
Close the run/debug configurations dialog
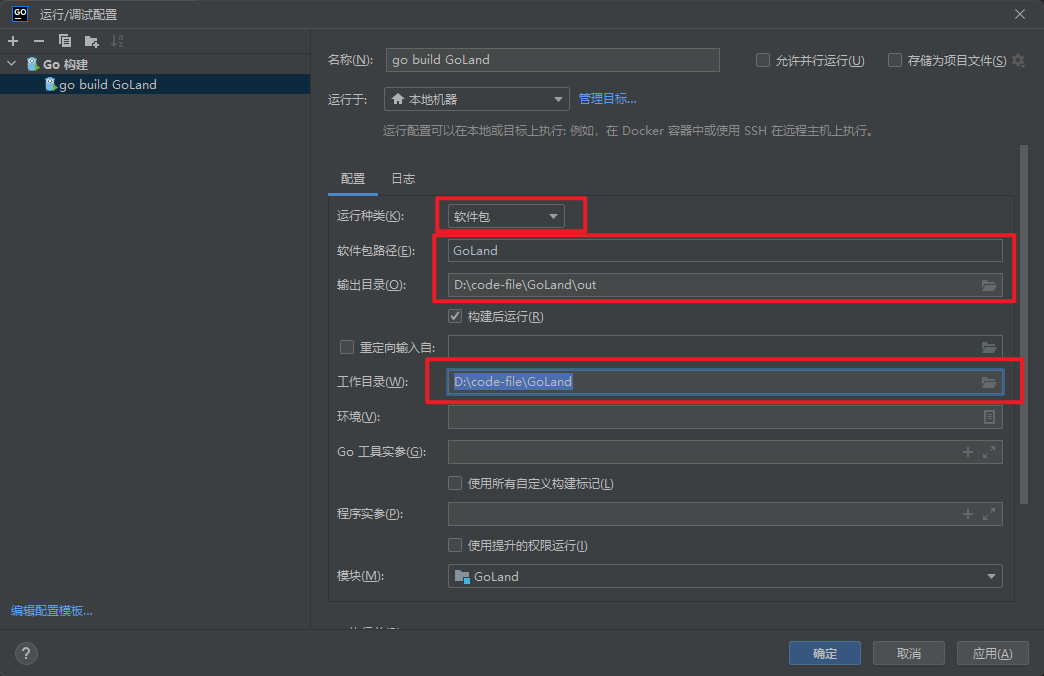[1019, 14]
